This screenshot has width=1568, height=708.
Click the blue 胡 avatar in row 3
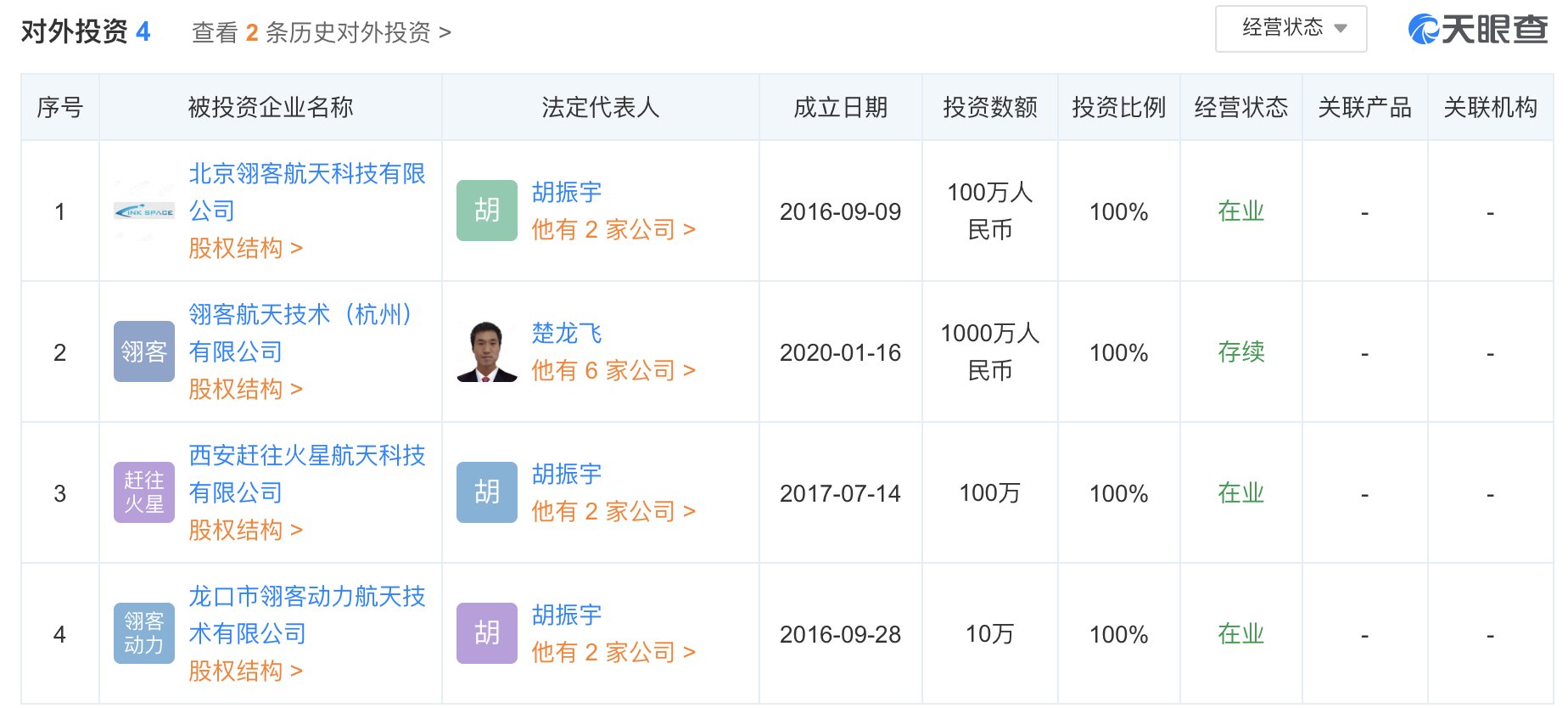487,492
